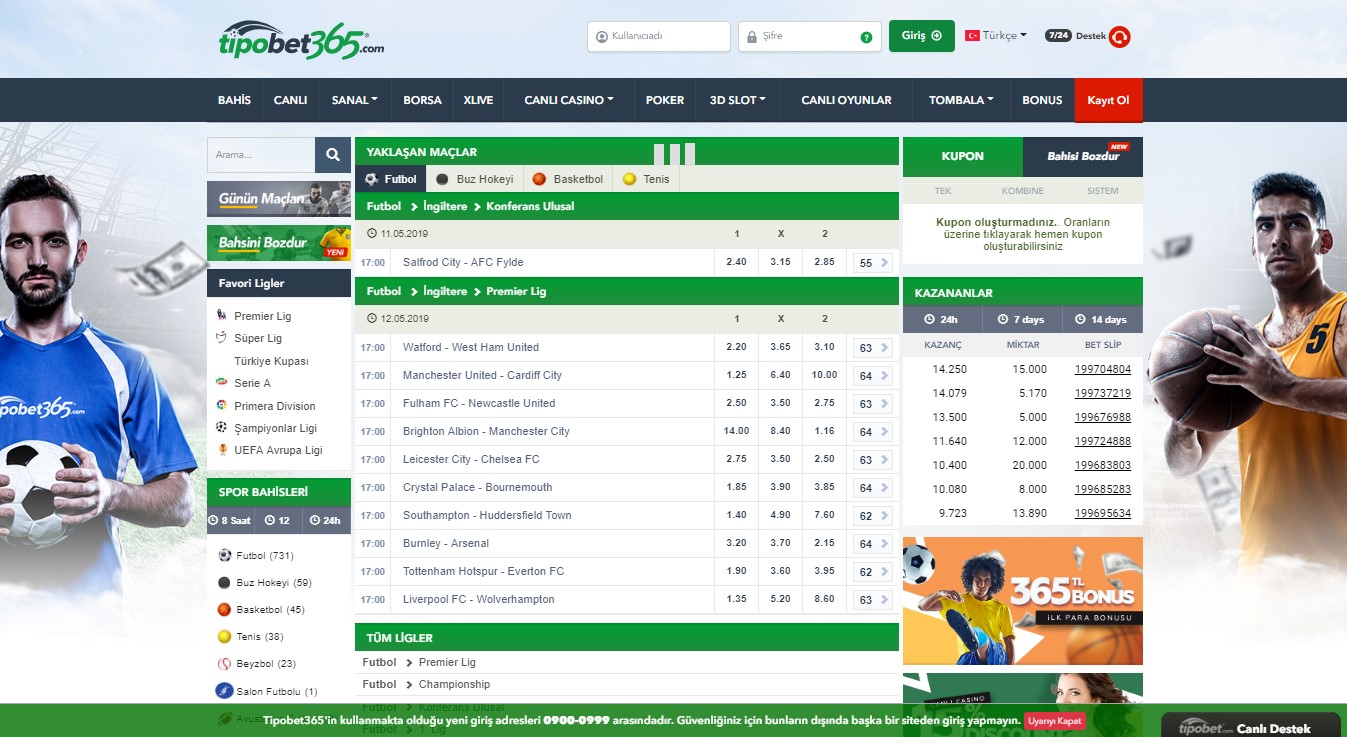The image size is (1347, 737).
Task: Click the red Kayıt Ol register button
Action: (x=1108, y=100)
